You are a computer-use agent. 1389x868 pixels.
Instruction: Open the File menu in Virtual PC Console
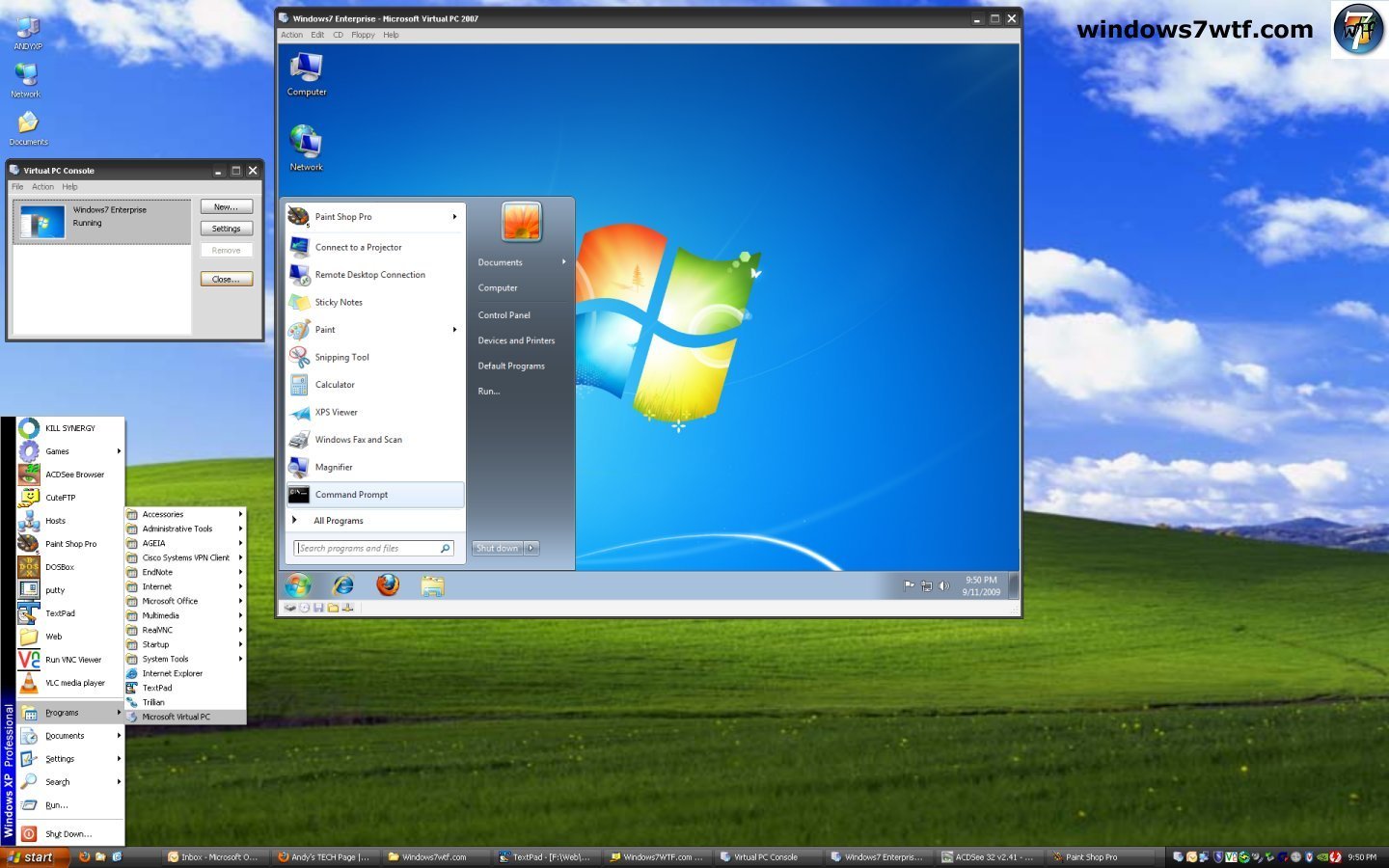coord(17,187)
